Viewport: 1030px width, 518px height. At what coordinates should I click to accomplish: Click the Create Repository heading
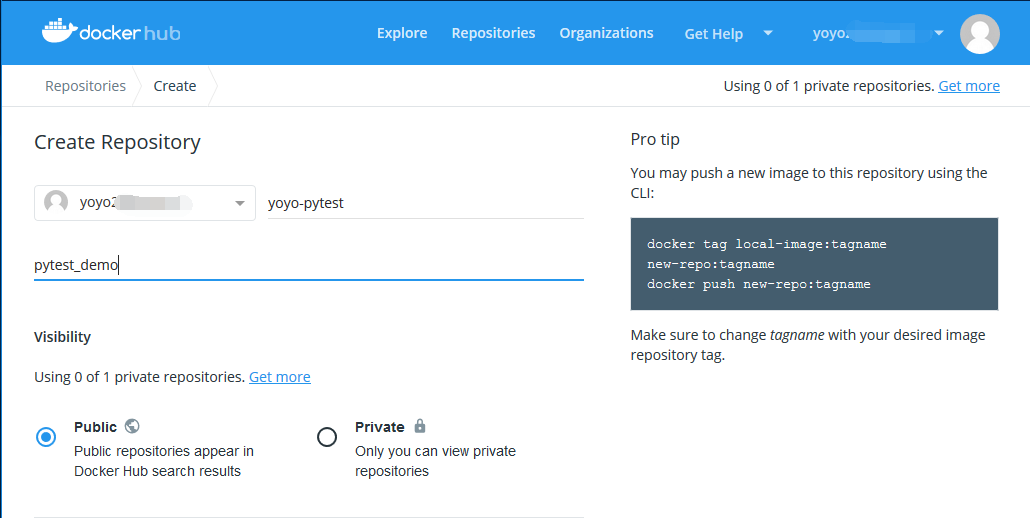click(x=118, y=142)
